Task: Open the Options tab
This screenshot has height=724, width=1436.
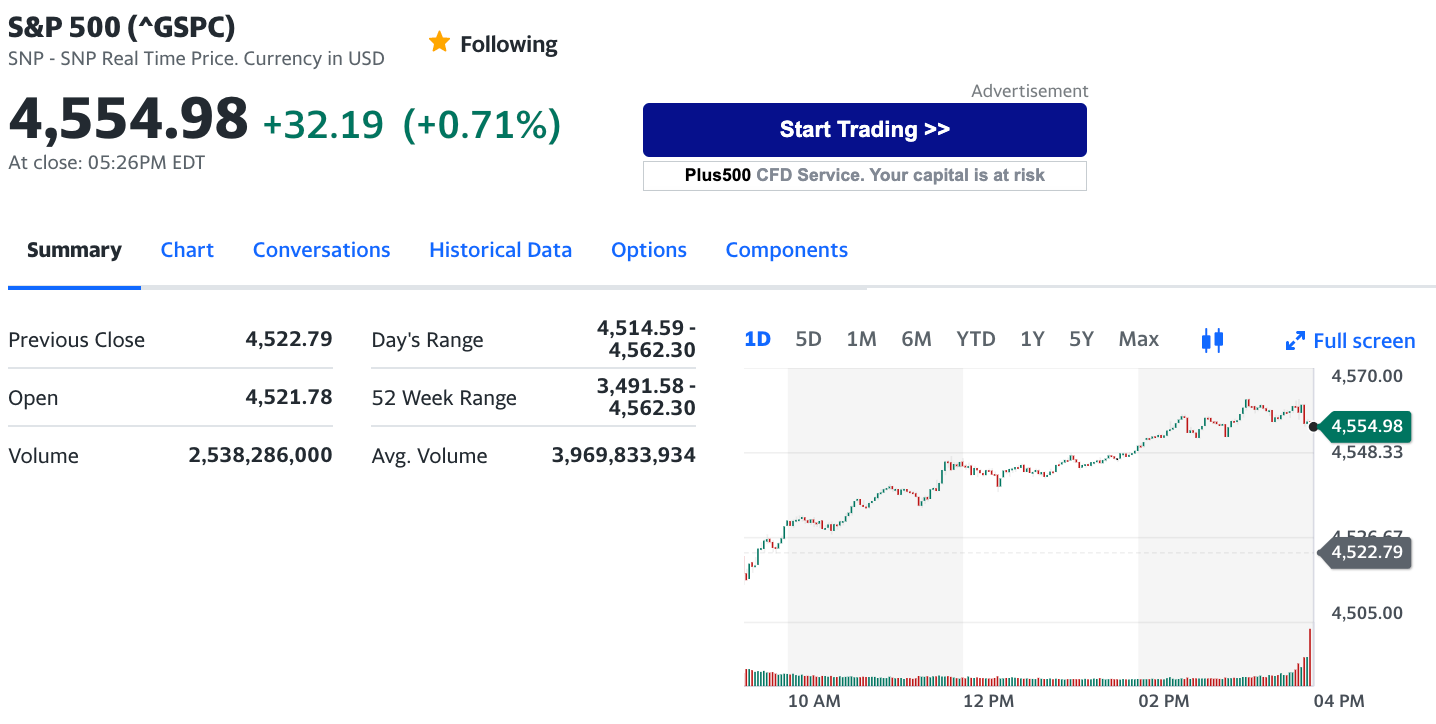Action: click(x=649, y=250)
